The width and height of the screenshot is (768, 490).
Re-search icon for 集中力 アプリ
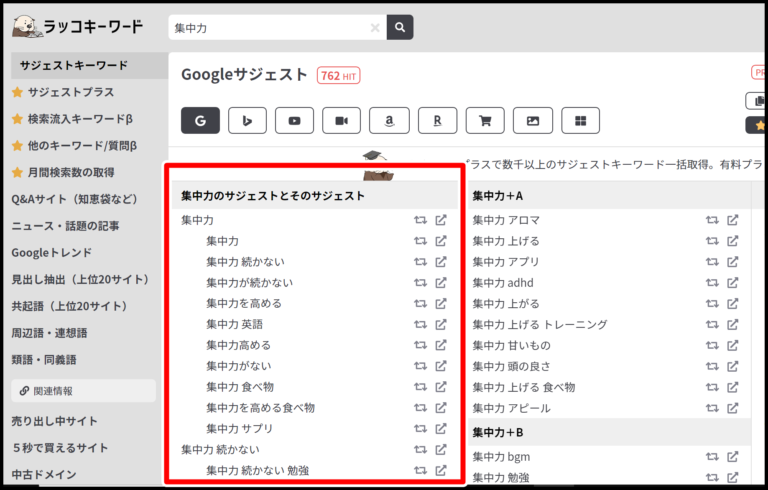[712, 262]
